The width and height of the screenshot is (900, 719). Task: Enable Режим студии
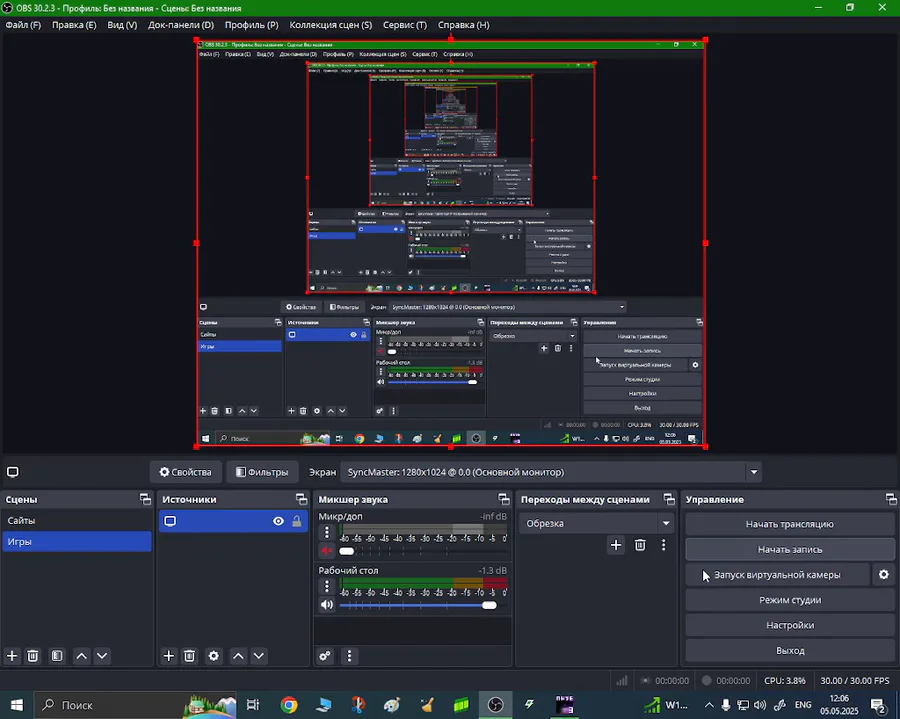pos(790,600)
